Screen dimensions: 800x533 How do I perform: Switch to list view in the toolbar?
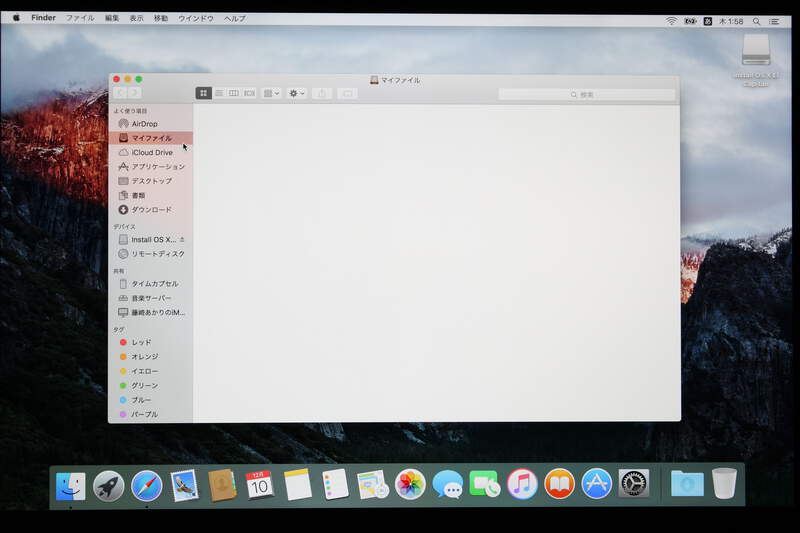[x=219, y=93]
